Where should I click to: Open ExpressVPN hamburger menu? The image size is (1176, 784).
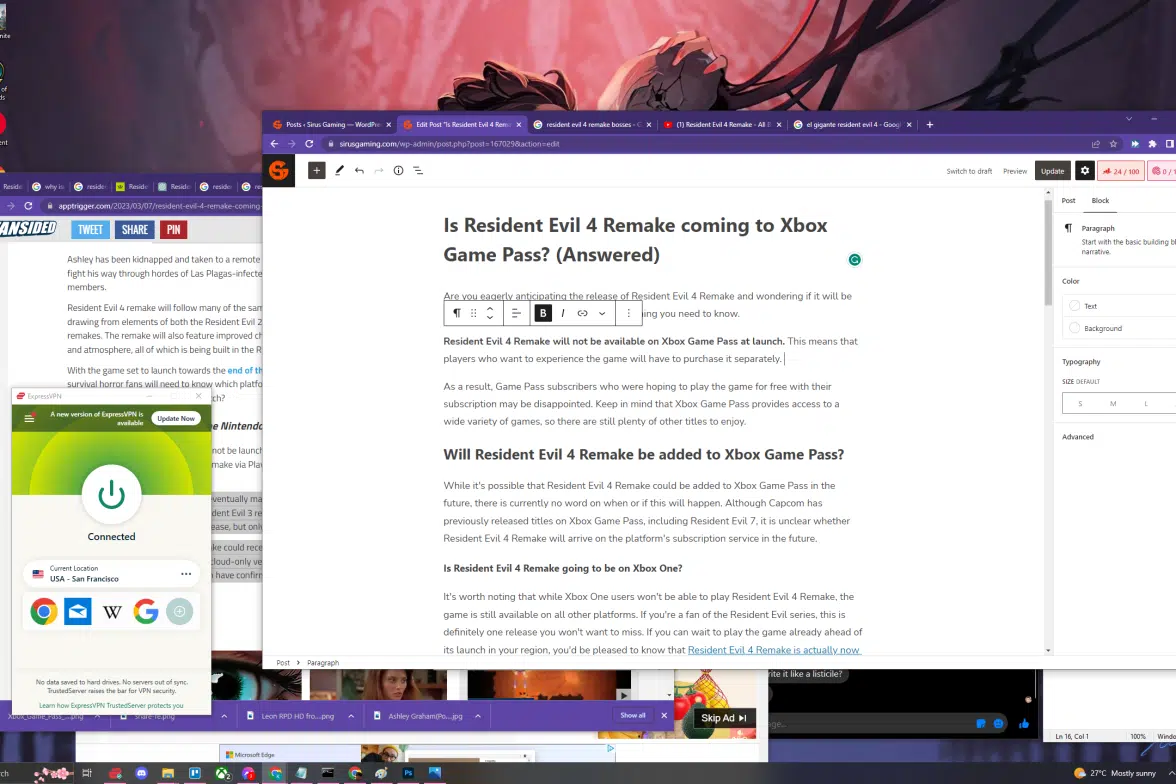[x=29, y=419]
